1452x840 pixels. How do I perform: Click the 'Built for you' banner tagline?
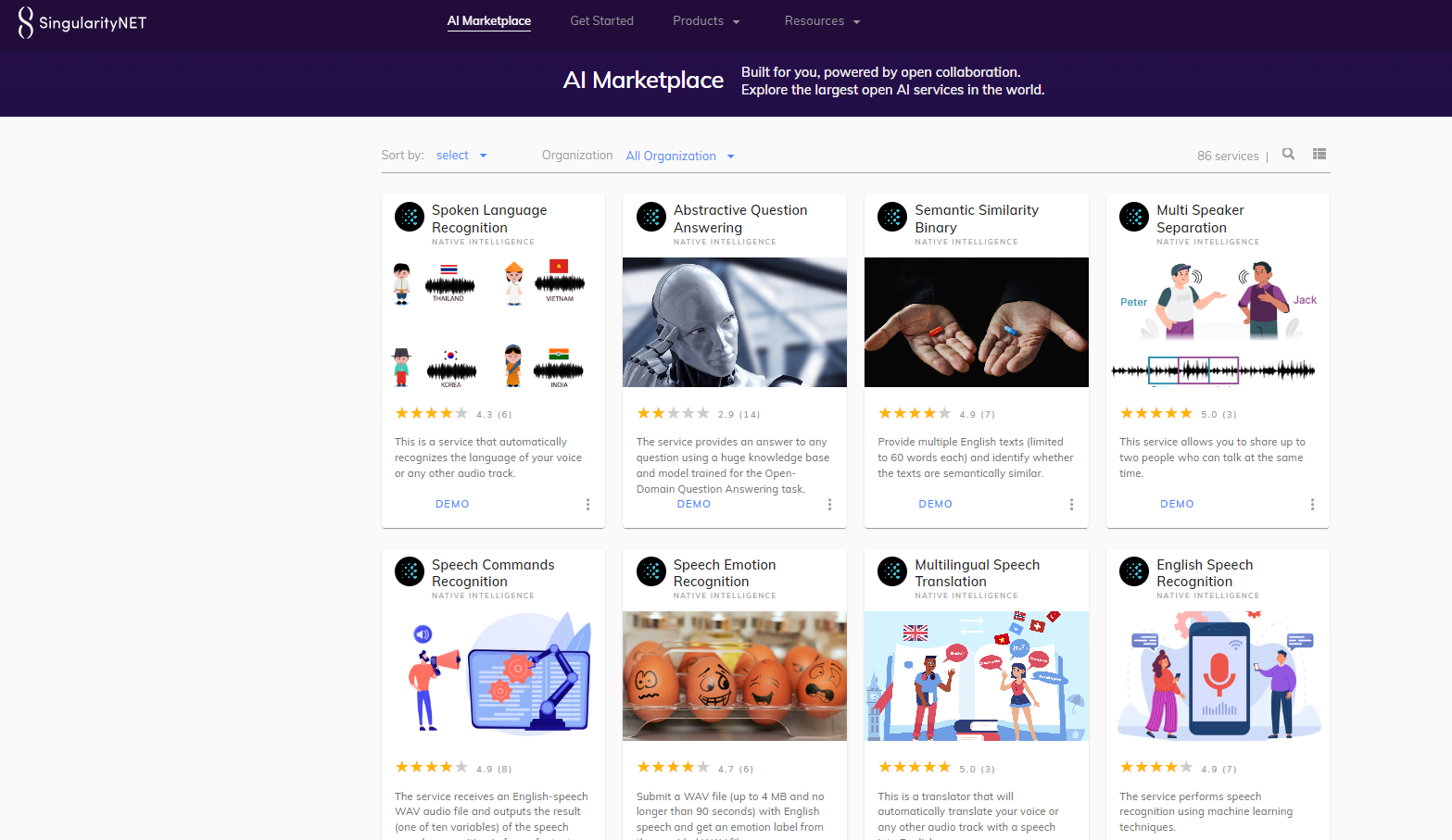pyautogui.click(x=892, y=81)
